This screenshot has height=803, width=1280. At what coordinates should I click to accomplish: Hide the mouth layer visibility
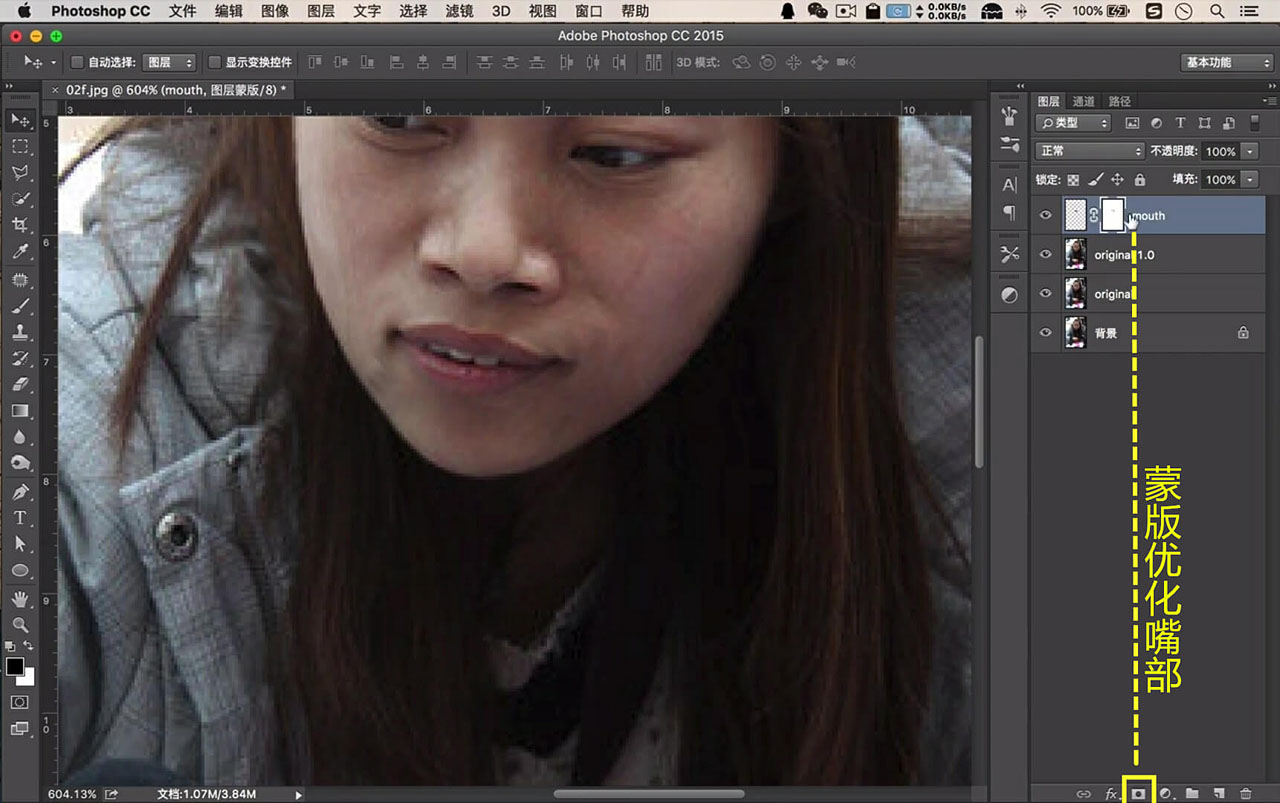[x=1046, y=215]
